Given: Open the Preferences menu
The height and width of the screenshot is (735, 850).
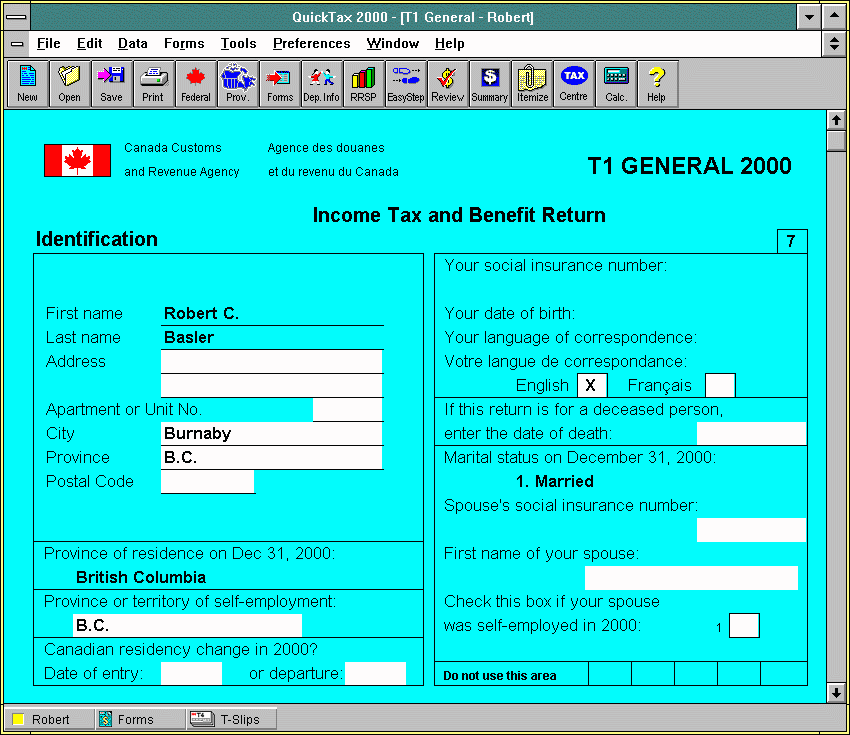Looking at the screenshot, I should click(312, 43).
